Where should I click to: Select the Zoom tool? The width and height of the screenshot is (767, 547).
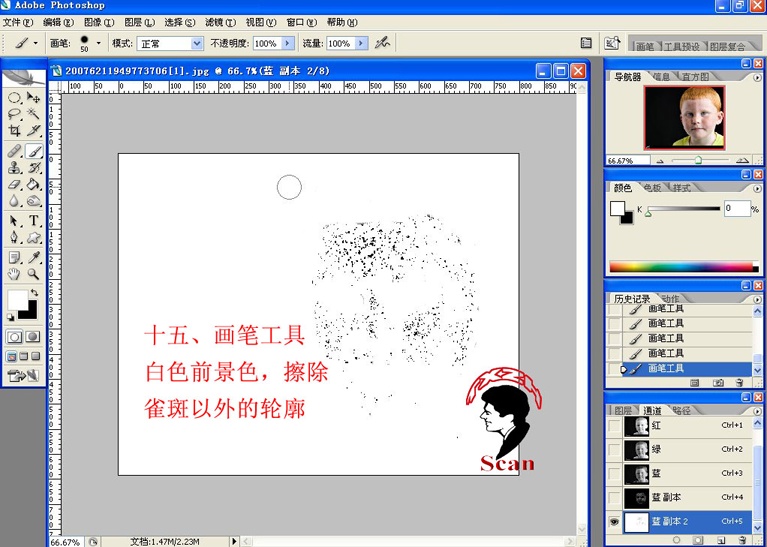pos(33,274)
